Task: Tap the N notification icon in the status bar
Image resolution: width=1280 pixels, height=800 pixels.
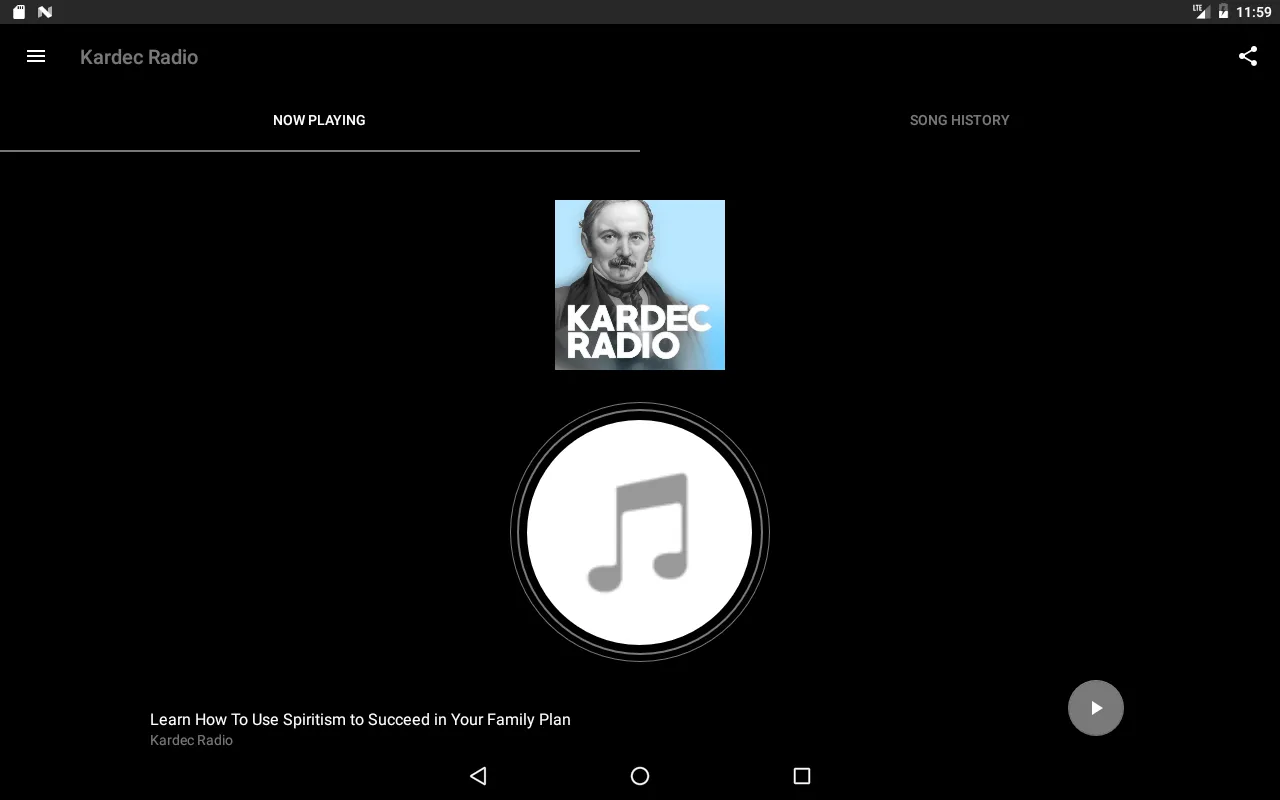Action: [45, 12]
